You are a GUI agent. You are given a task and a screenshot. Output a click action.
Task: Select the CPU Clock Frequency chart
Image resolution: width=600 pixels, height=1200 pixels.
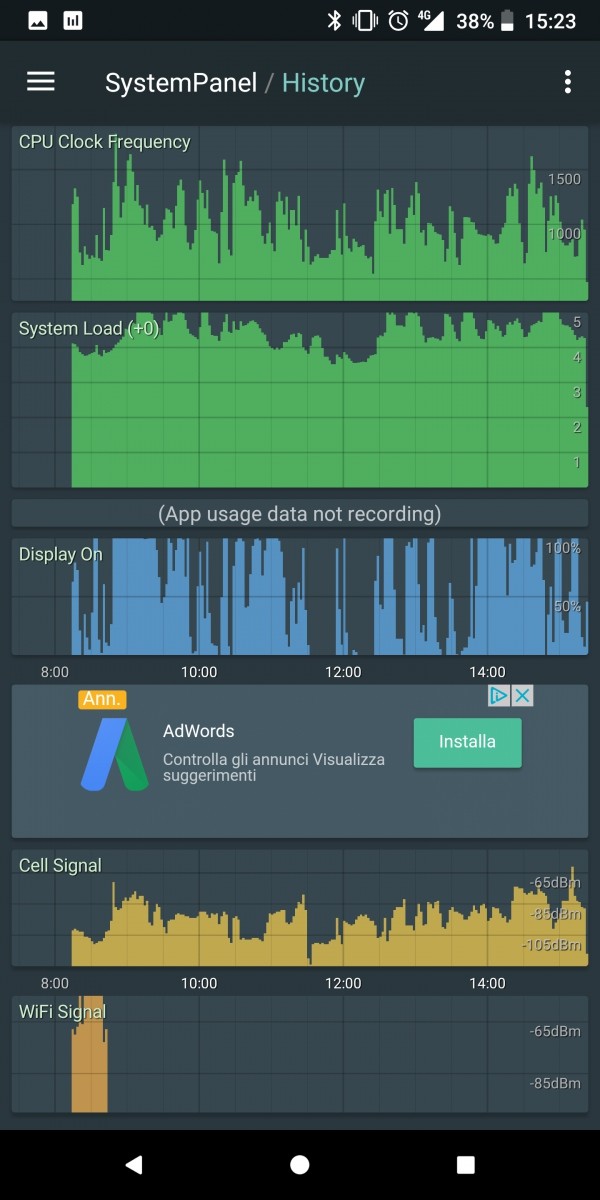(300, 213)
